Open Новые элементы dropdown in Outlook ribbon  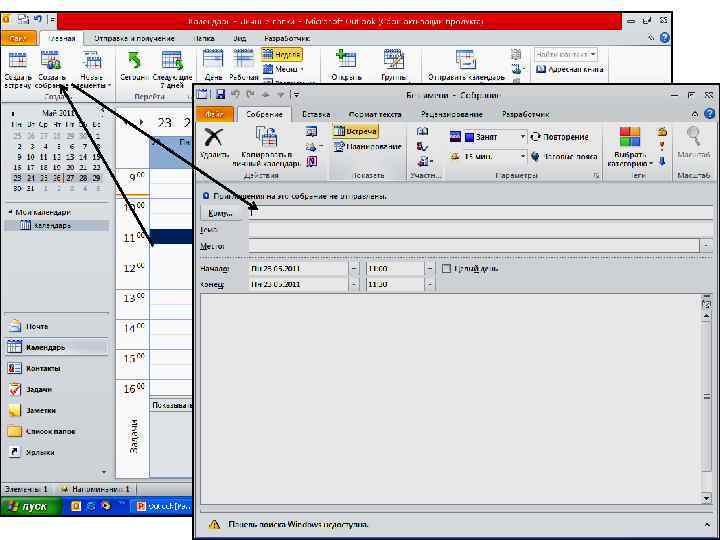[93, 70]
